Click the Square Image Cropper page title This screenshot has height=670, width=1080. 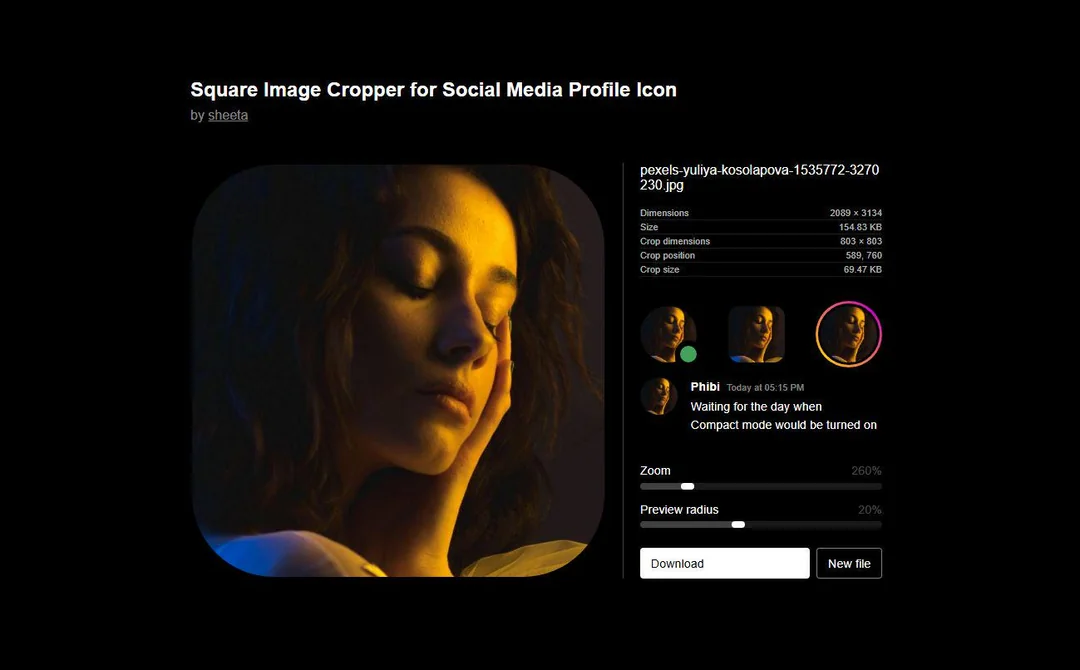pos(433,90)
